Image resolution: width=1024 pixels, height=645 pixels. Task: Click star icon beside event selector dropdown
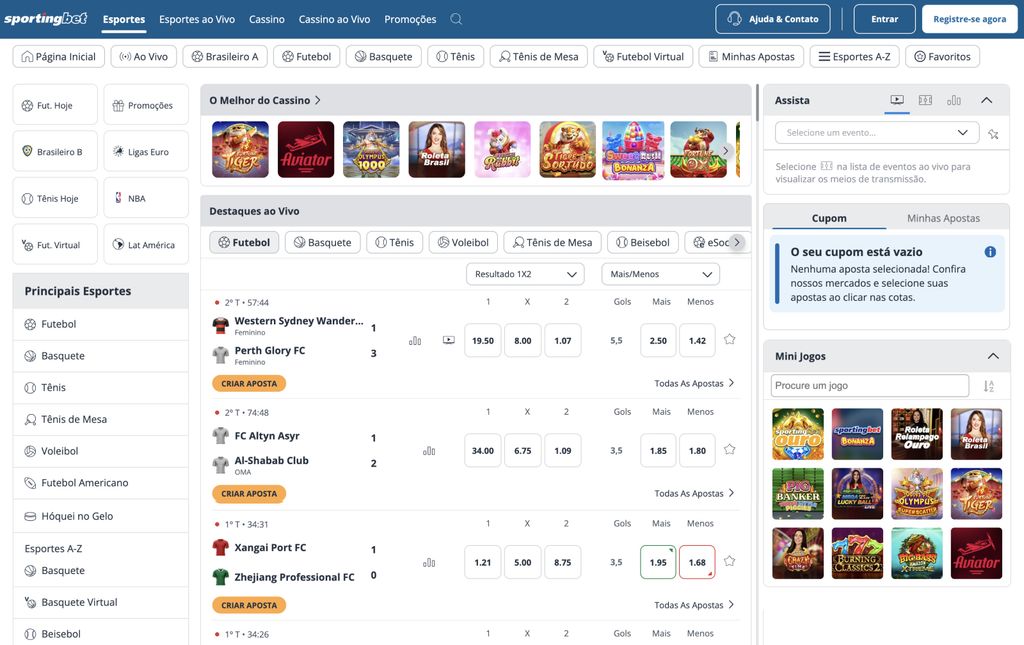tap(993, 133)
